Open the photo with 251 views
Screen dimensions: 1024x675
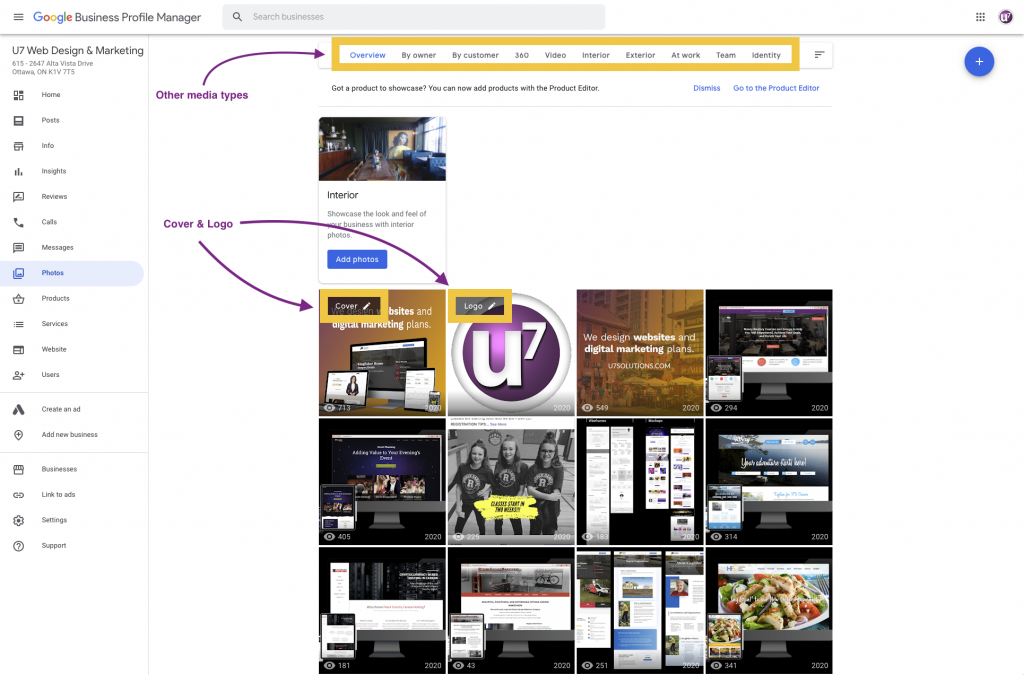click(640, 610)
